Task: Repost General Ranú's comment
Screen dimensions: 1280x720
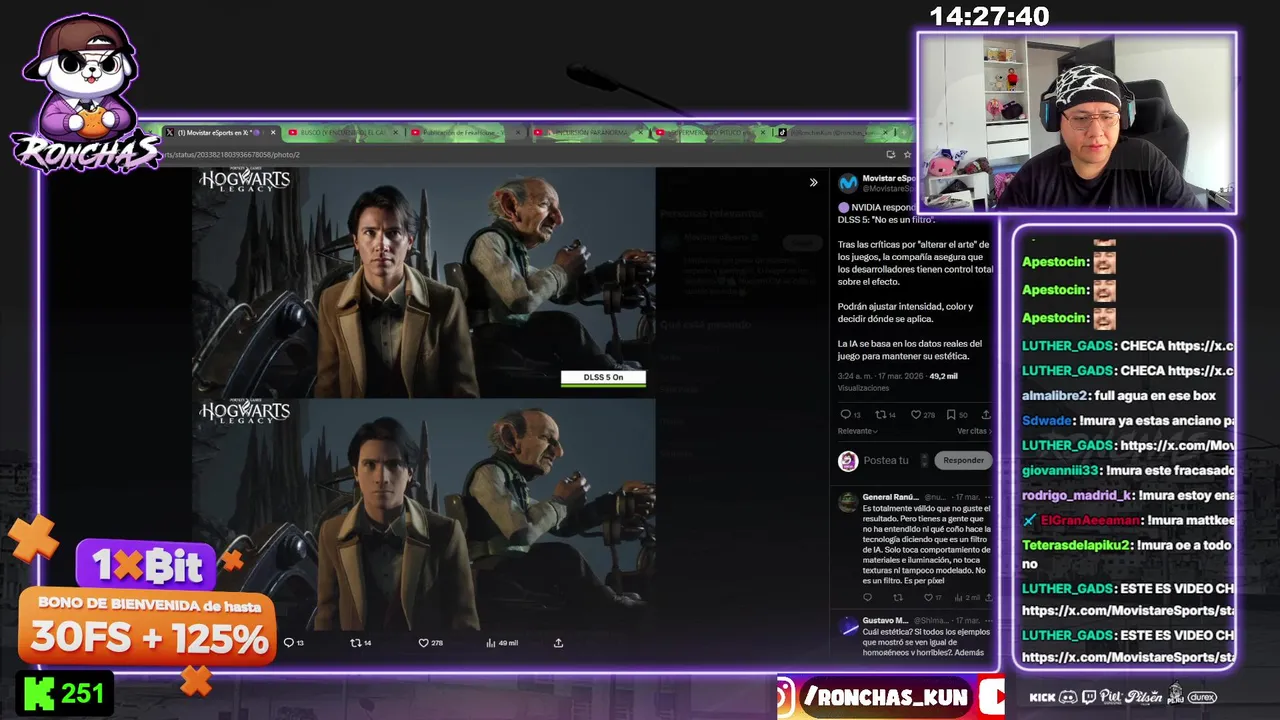Action: point(897,598)
